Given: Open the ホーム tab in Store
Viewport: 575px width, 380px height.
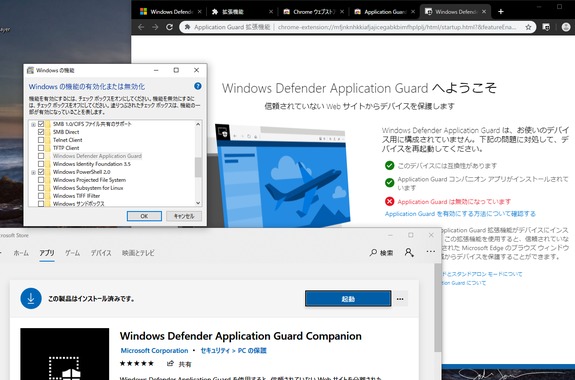Looking at the screenshot, I should tap(21, 253).
